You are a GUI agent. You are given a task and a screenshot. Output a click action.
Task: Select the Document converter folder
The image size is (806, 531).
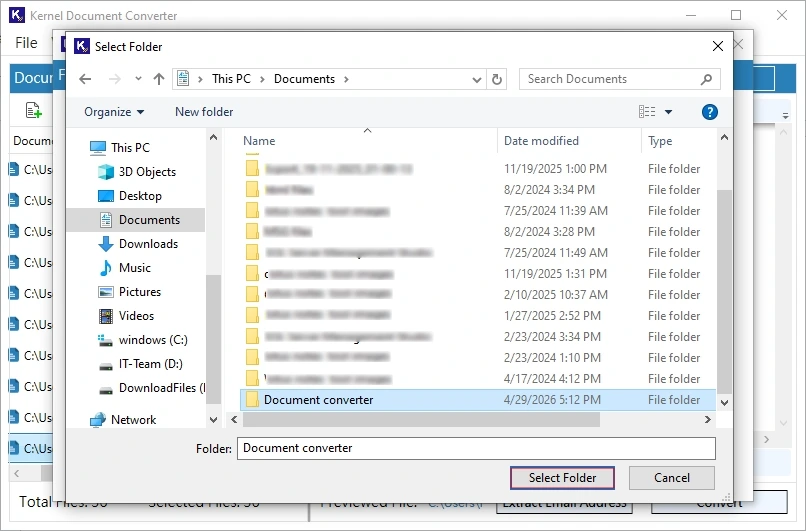click(478, 400)
